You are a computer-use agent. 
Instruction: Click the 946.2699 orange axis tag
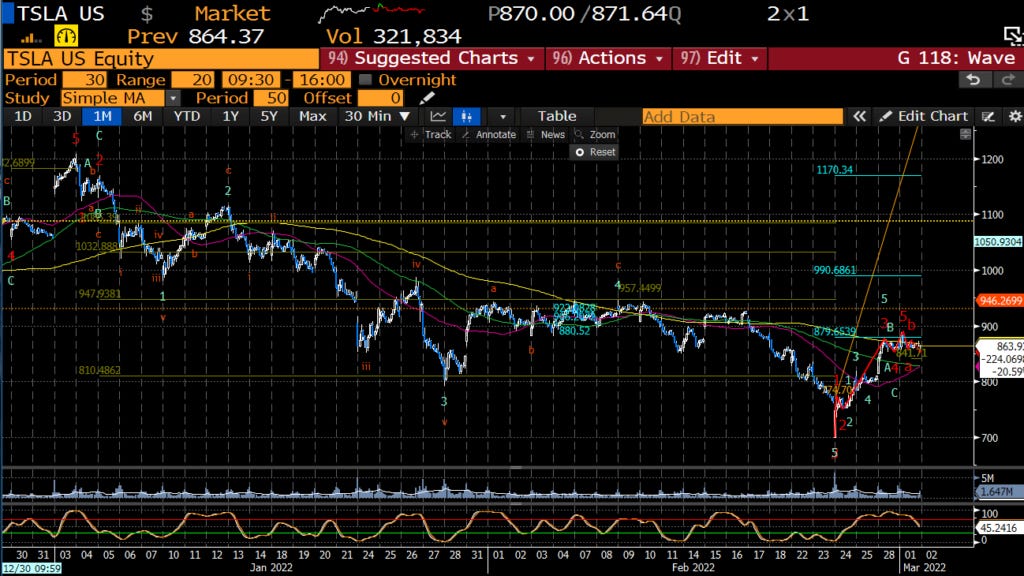coord(999,300)
